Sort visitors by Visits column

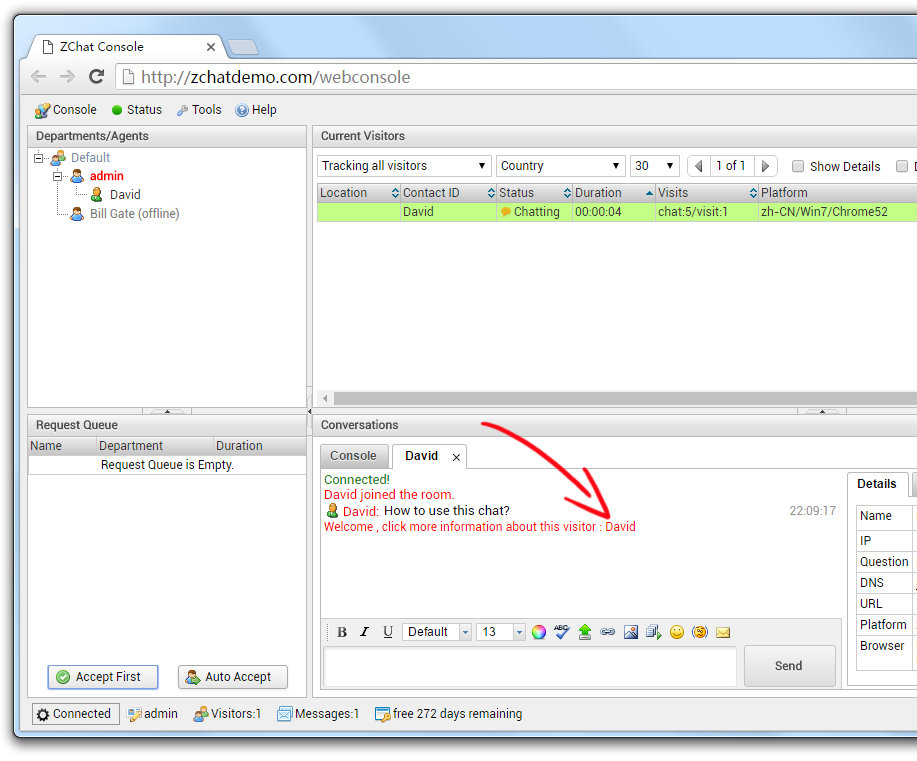[x=707, y=192]
